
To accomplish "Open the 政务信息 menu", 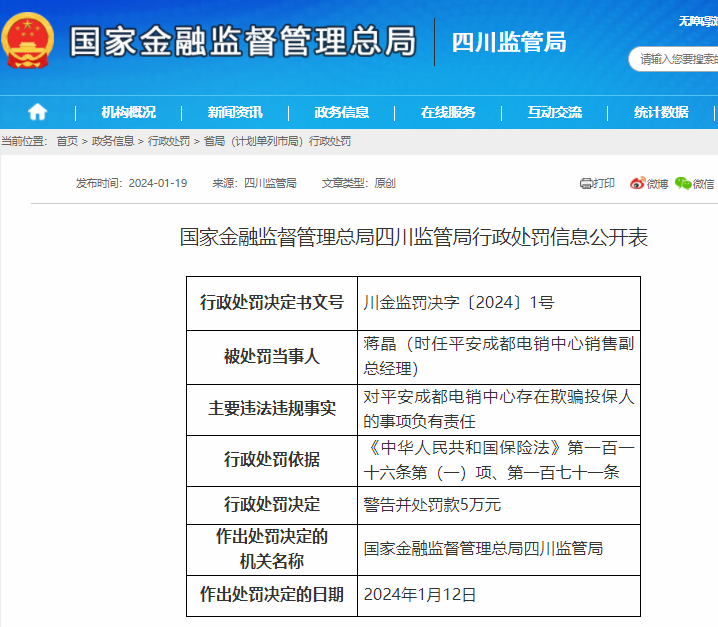I will tap(342, 112).
